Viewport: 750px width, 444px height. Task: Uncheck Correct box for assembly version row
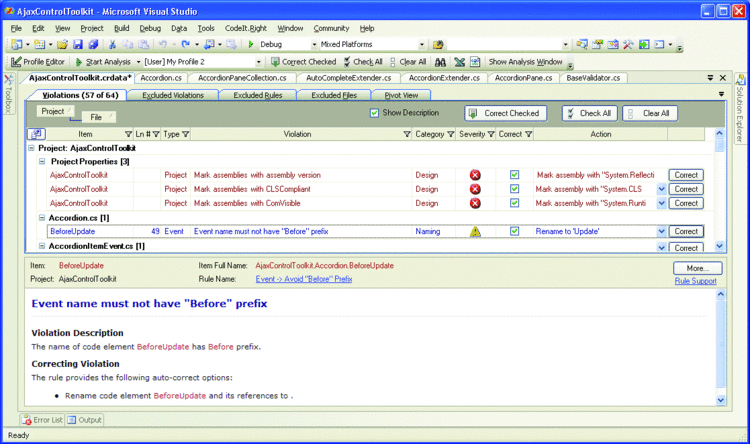(514, 175)
